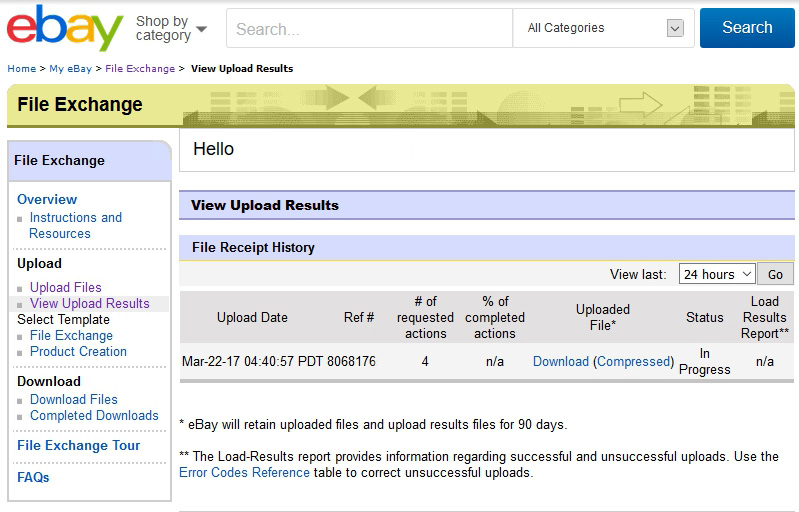Open the File Exchange Tour link

pyautogui.click(x=78, y=445)
